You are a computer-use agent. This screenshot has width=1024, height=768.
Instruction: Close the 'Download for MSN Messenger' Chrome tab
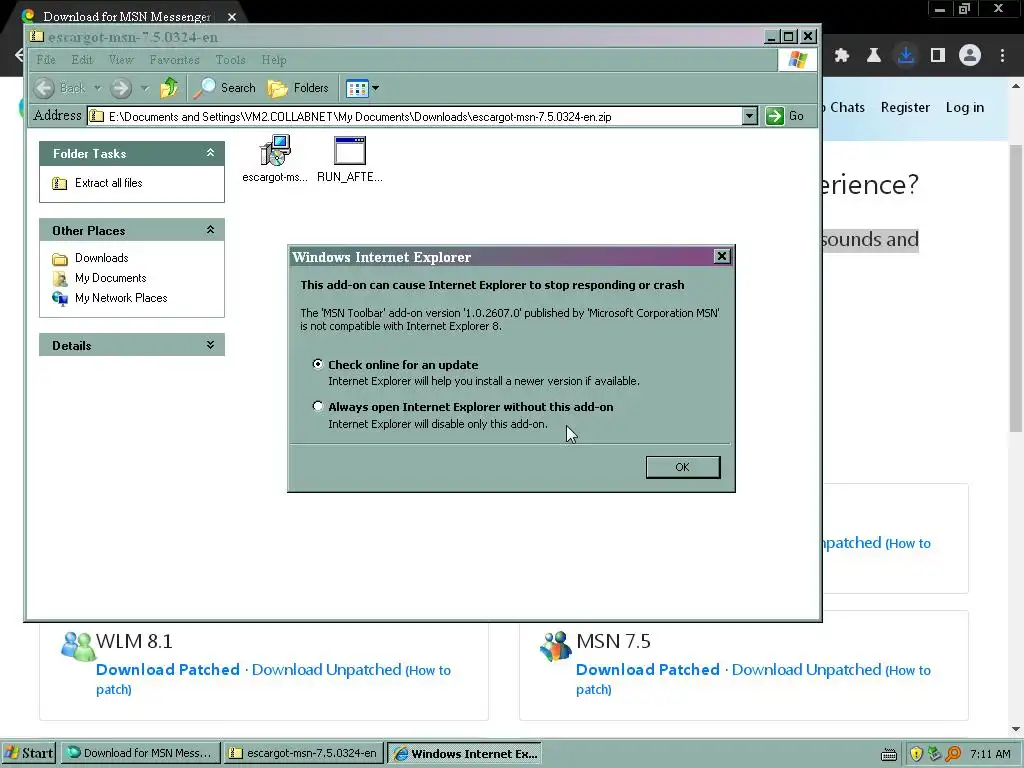(x=232, y=17)
